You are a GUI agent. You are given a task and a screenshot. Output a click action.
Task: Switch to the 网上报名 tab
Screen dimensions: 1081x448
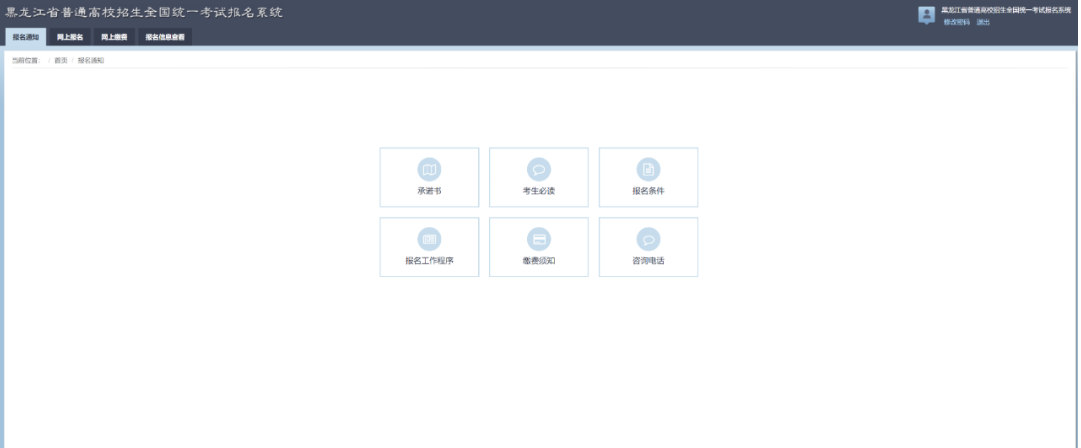point(69,37)
